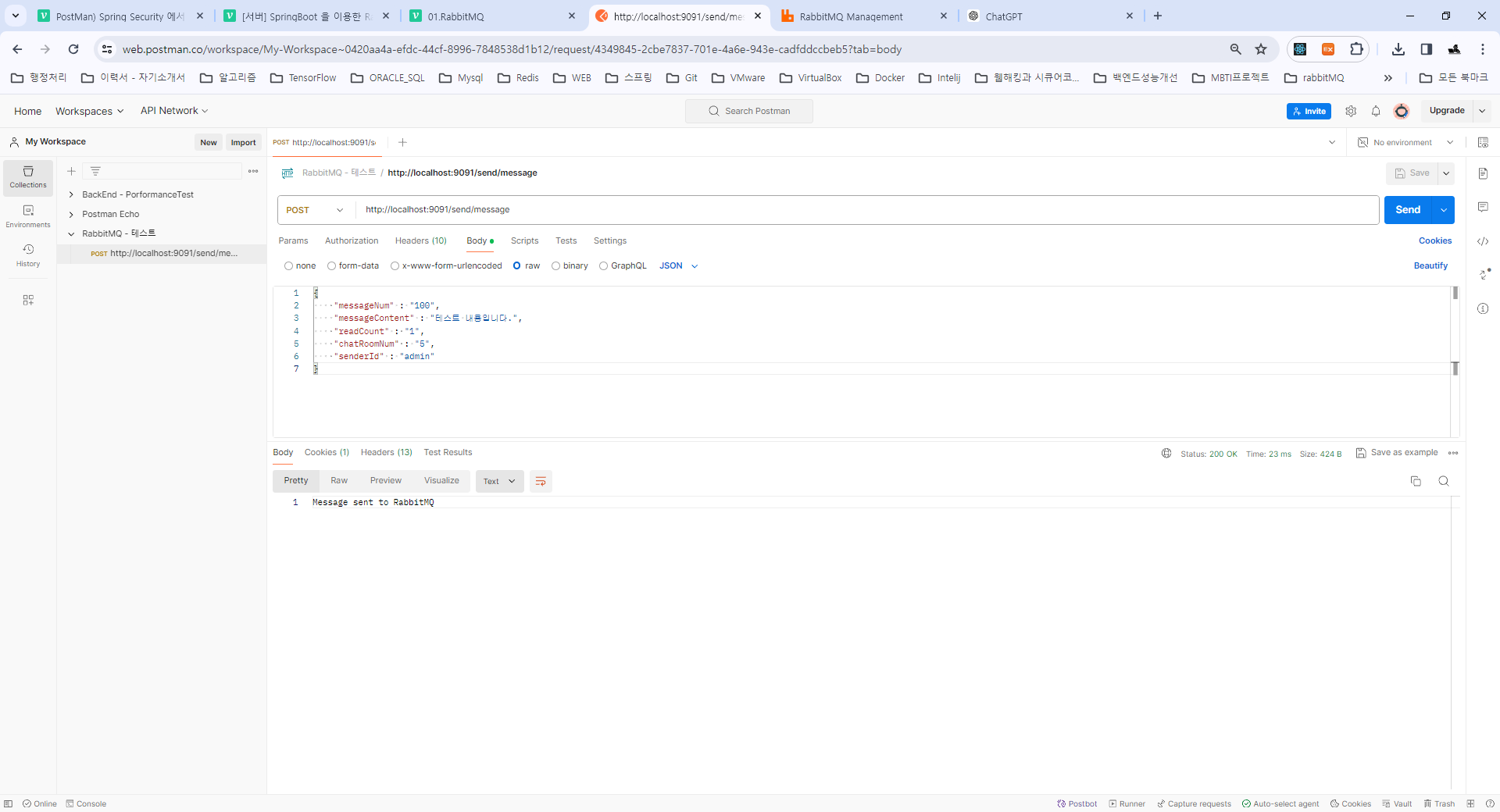Open Postbot in the status bar

[x=1077, y=803]
